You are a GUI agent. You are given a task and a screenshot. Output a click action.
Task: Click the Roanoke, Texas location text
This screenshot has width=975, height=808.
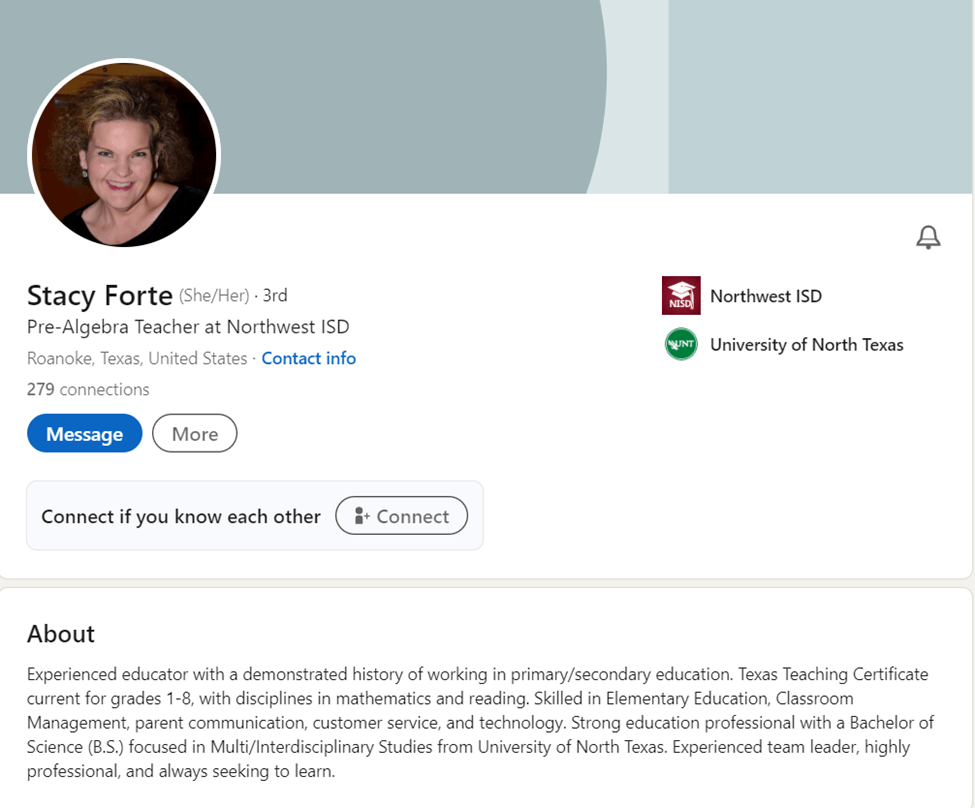[137, 358]
